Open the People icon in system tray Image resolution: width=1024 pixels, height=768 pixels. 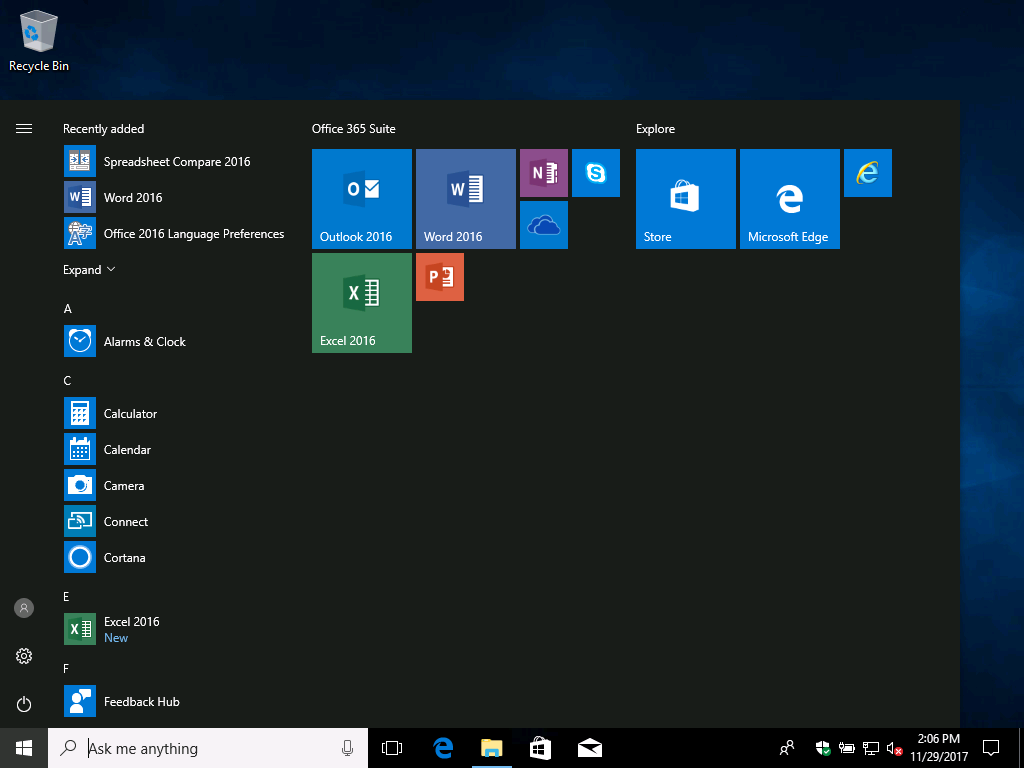point(787,748)
